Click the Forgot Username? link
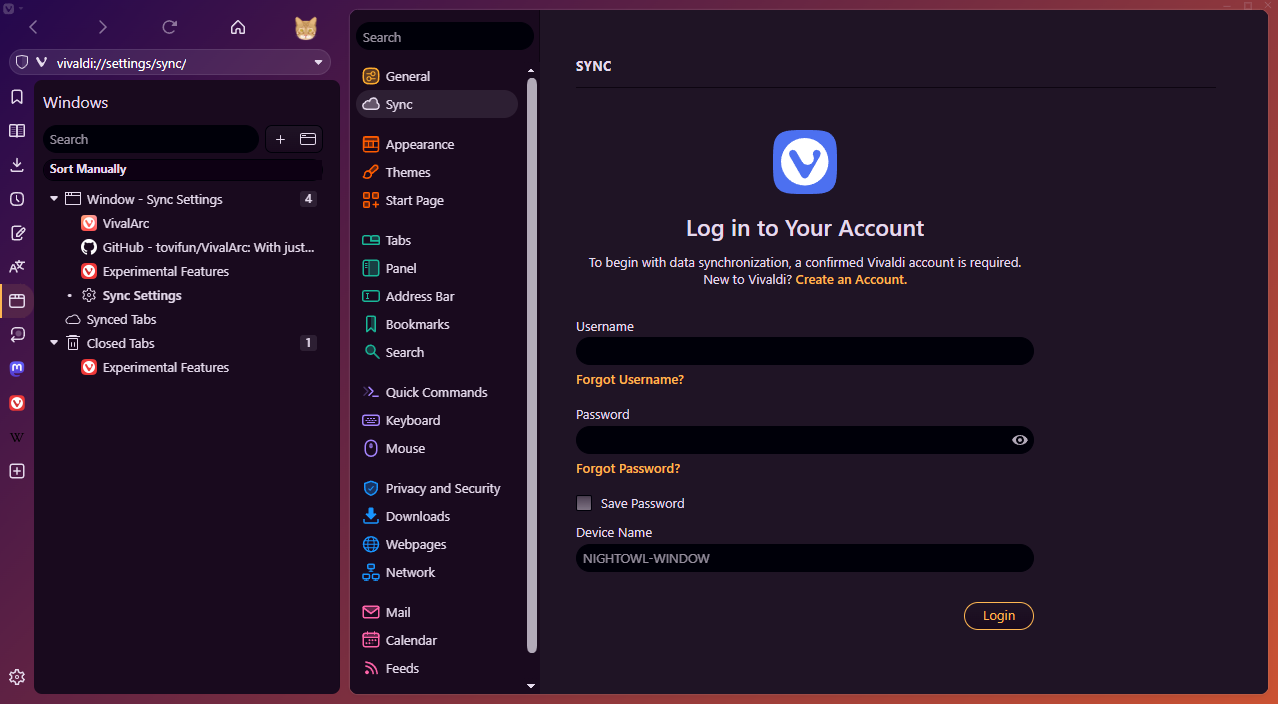The image size is (1278, 704). coord(630,380)
